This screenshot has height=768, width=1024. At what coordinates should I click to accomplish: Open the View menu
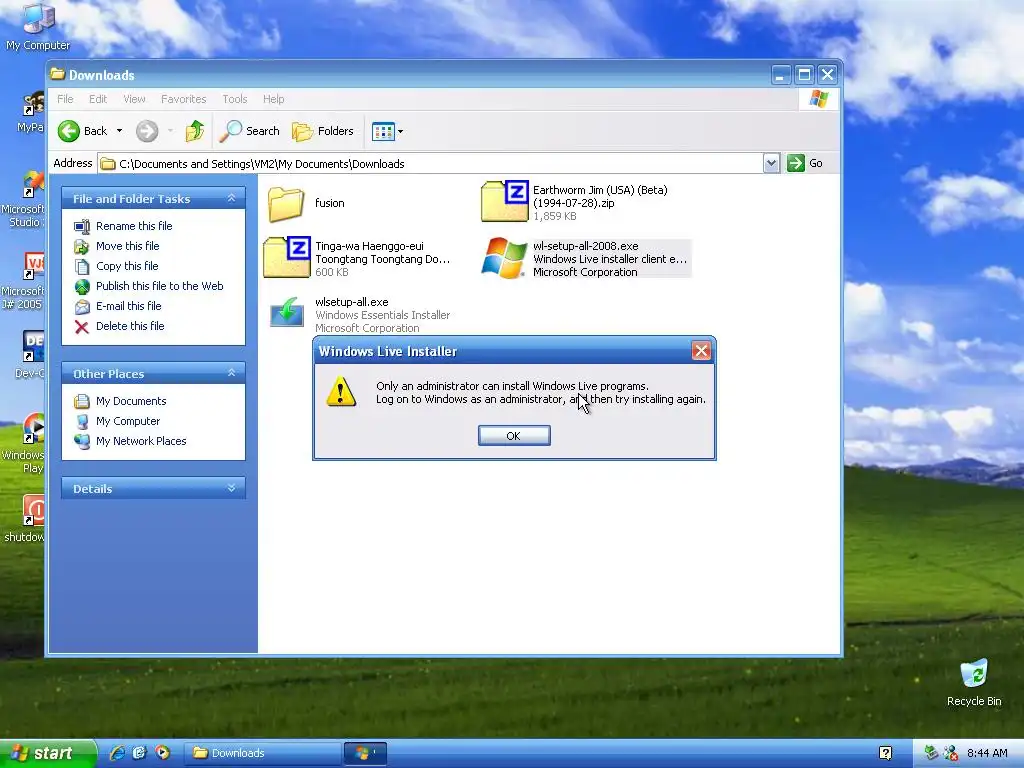tap(135, 99)
